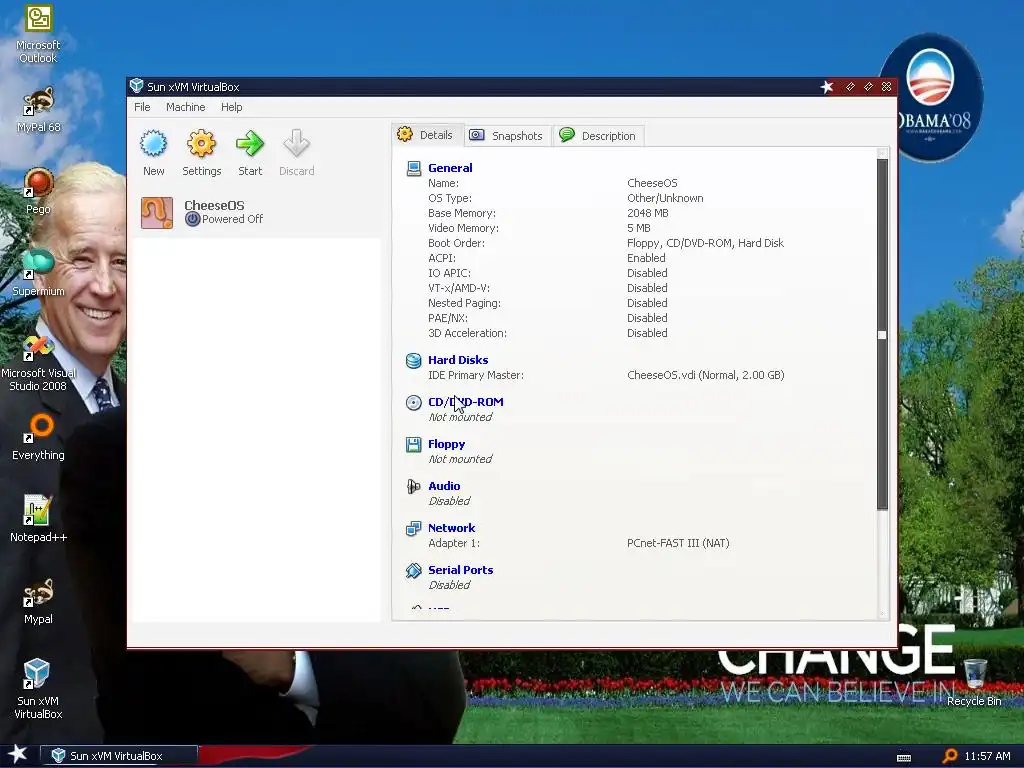Click the Serial Ports section icon
The height and width of the screenshot is (768, 1024).
coord(413,571)
